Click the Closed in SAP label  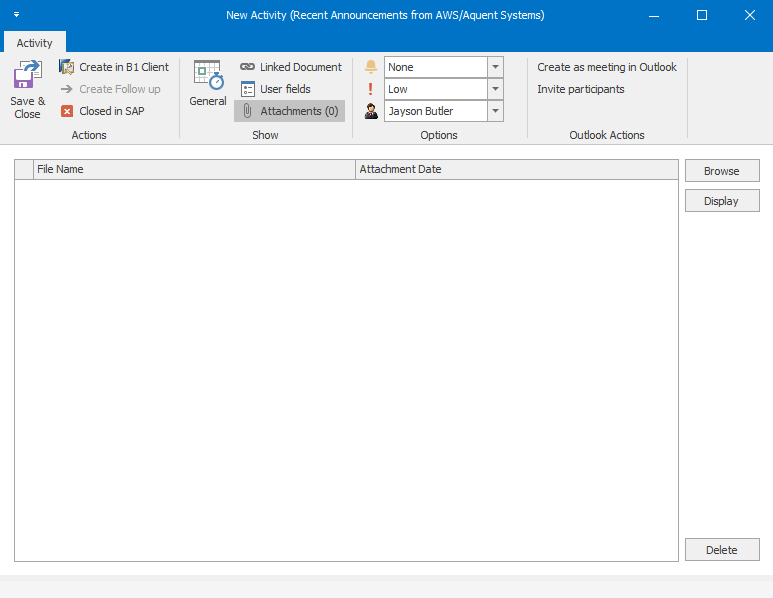click(112, 111)
